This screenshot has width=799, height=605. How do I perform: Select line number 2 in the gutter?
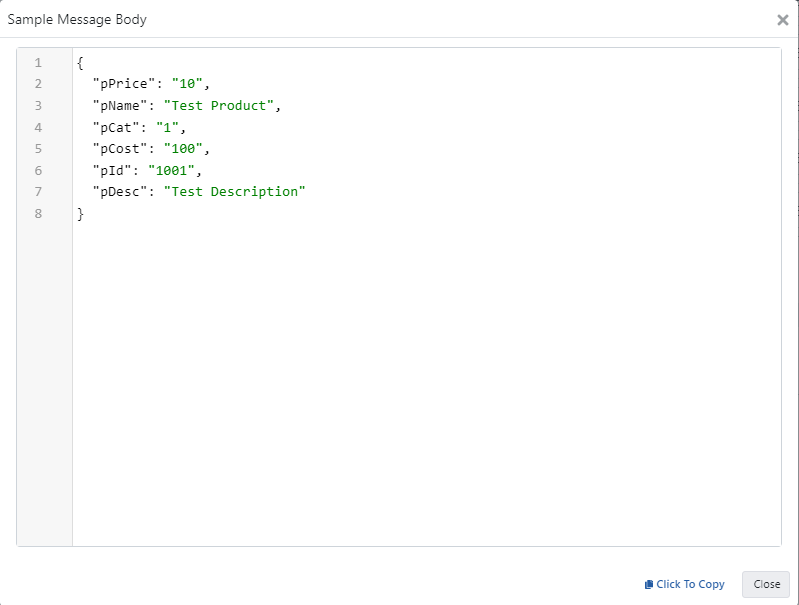pos(38,84)
